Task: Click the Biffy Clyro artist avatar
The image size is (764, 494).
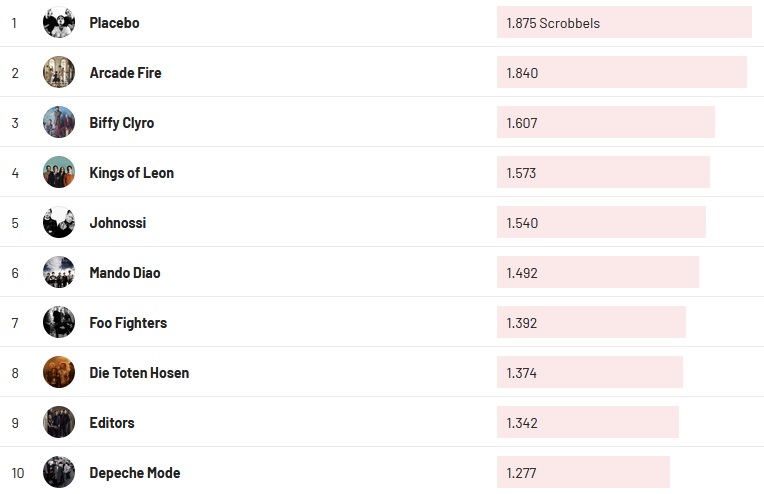Action: click(59, 122)
